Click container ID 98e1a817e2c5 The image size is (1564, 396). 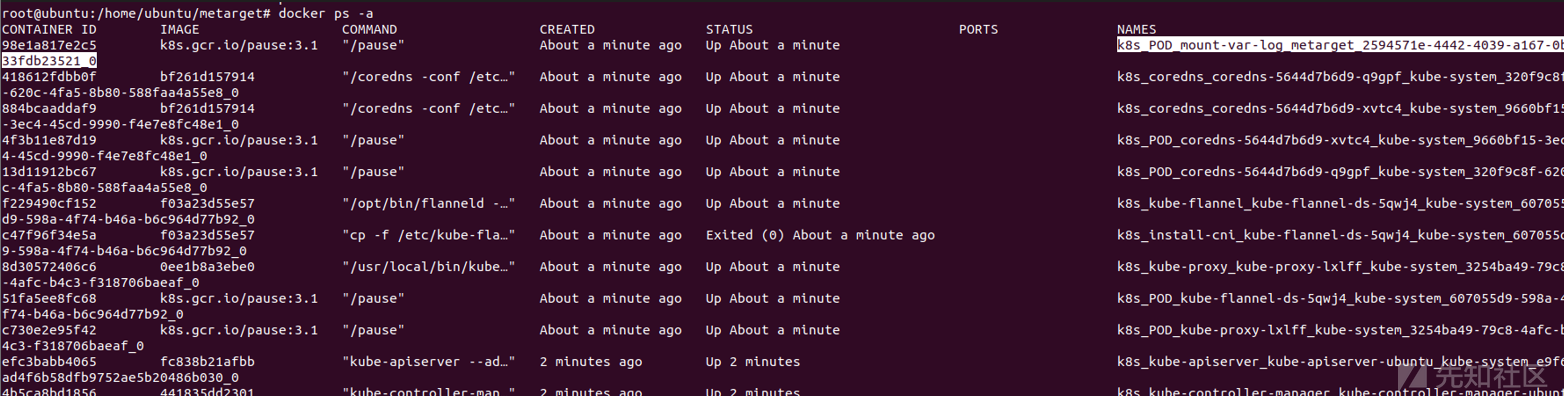point(49,45)
